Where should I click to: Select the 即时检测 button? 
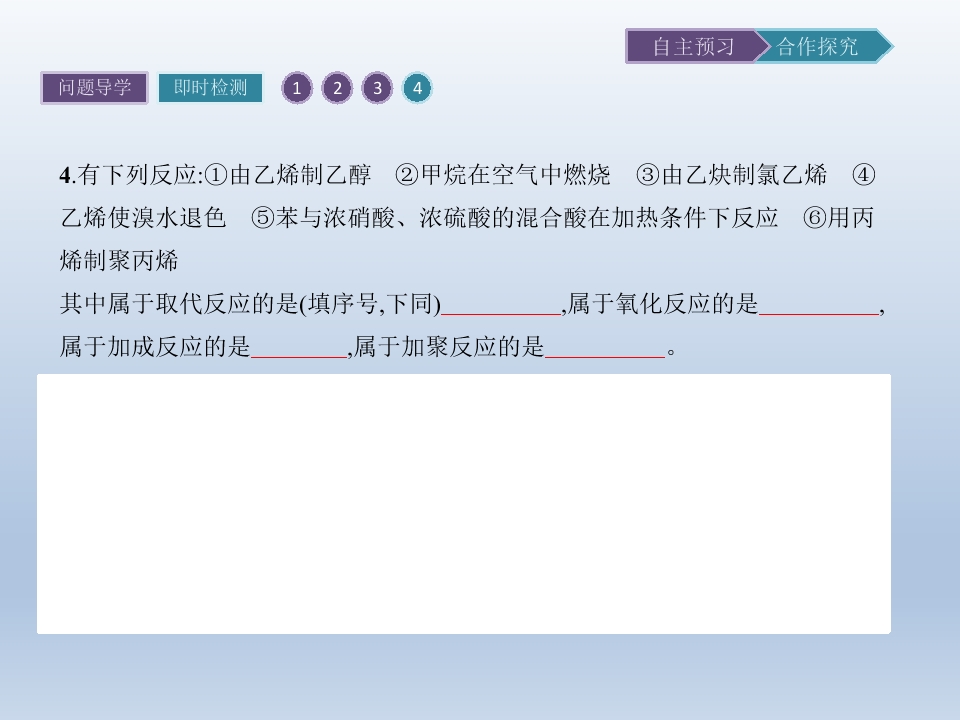(x=210, y=88)
